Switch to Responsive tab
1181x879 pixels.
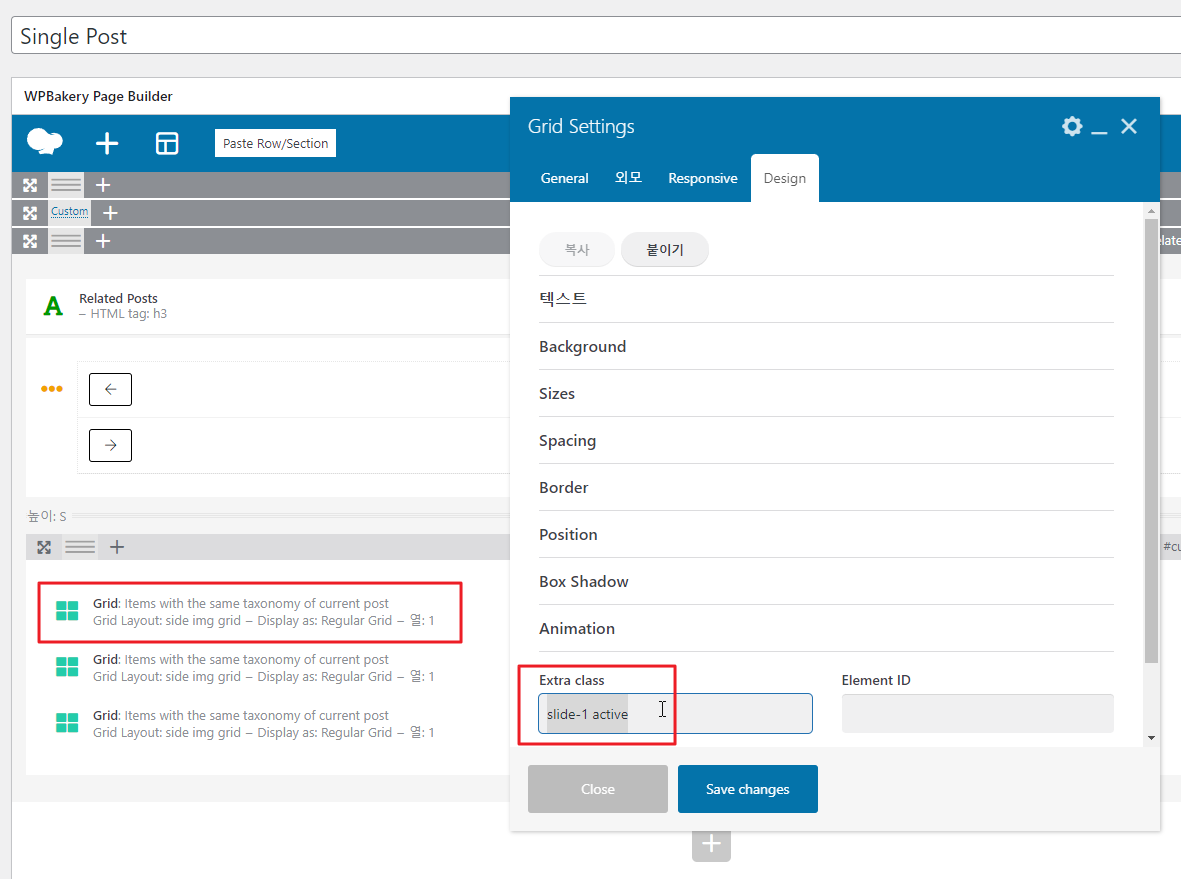click(x=703, y=179)
